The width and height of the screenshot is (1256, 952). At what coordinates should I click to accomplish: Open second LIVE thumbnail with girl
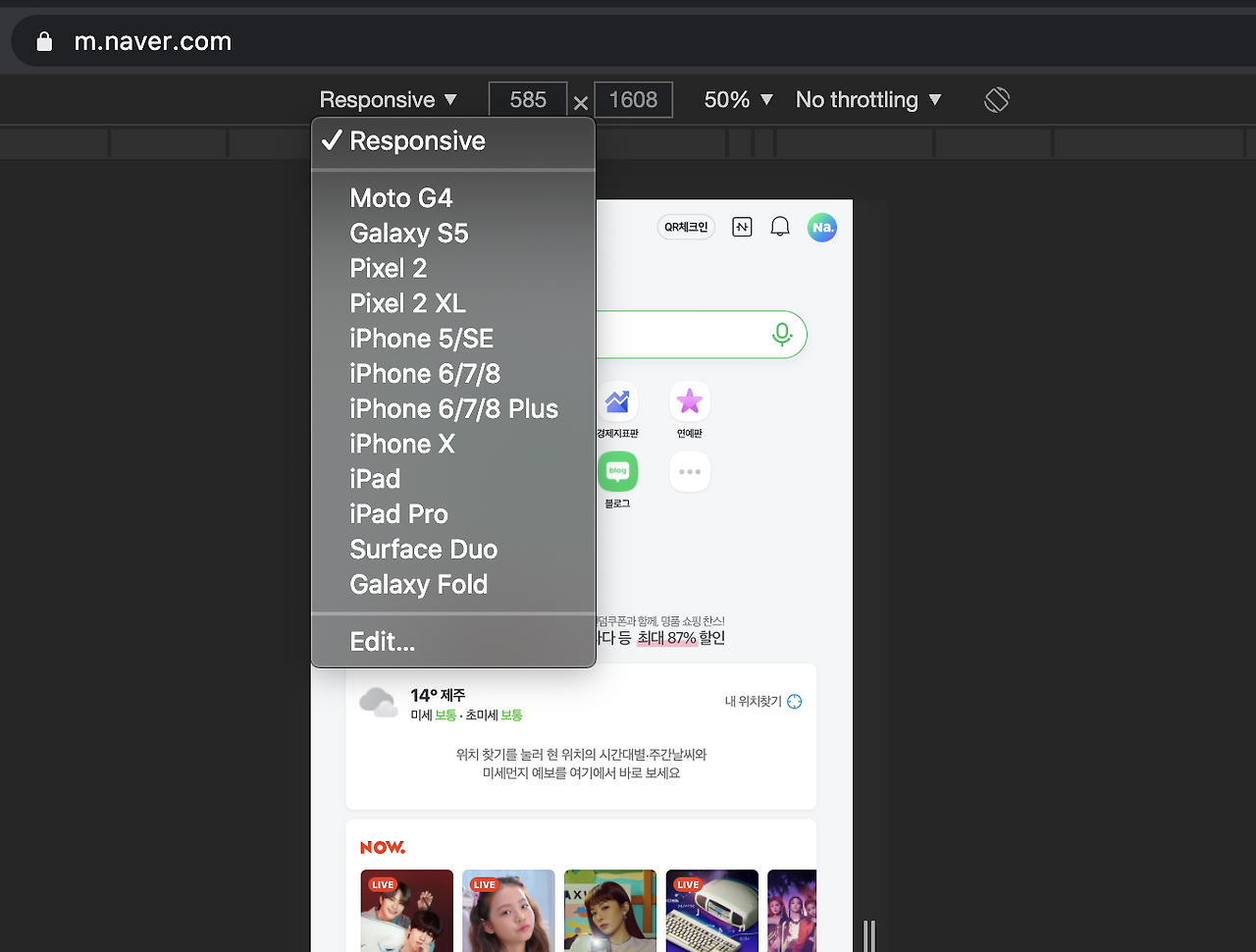(x=508, y=911)
